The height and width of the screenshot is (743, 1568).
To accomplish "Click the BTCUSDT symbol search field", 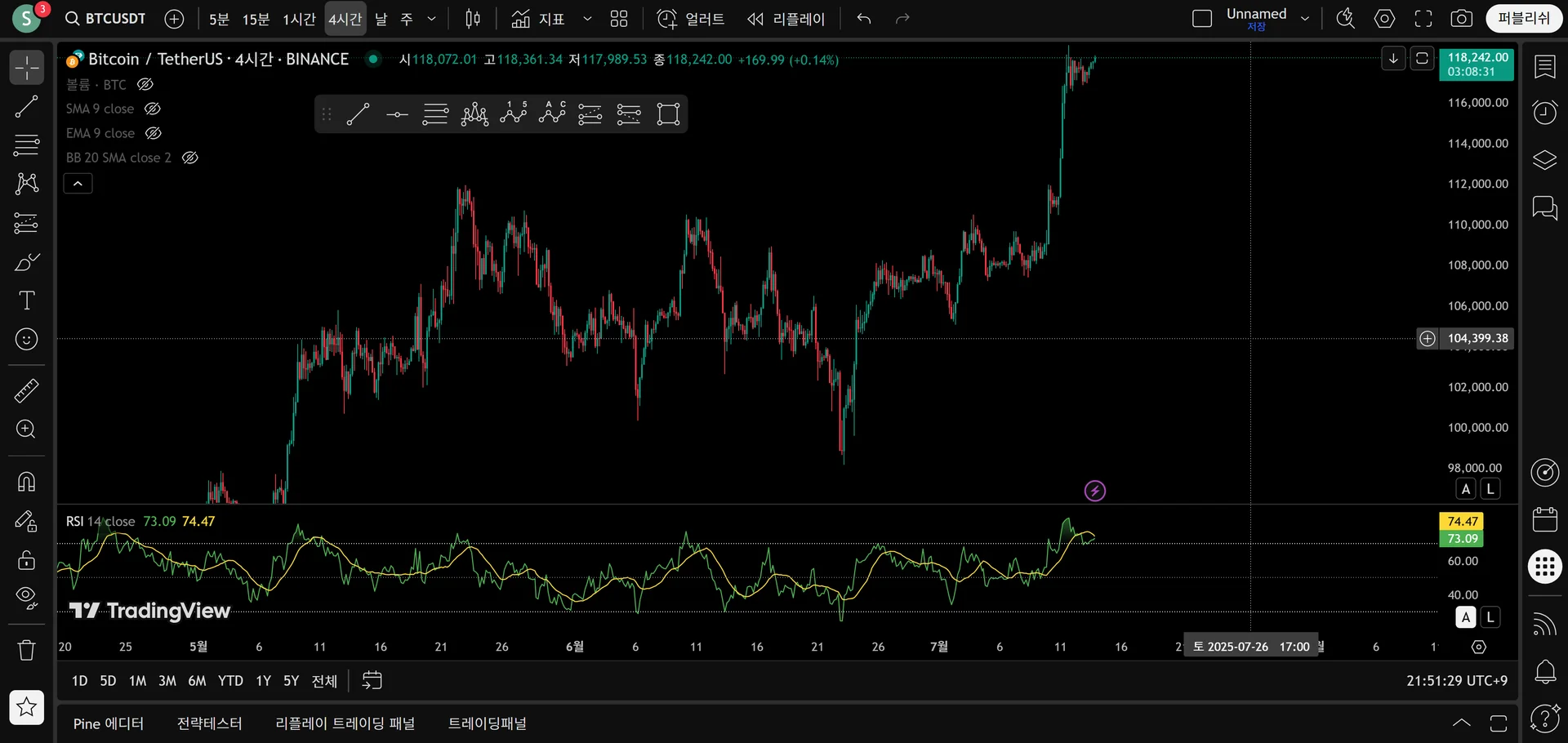I will coord(106,19).
